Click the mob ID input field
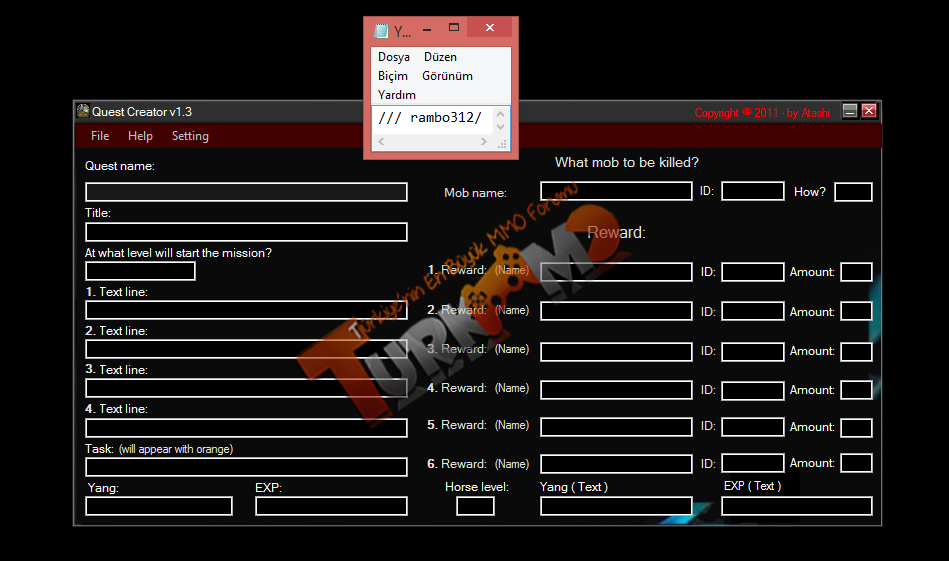Viewport: 949px width, 561px height. pos(753,191)
